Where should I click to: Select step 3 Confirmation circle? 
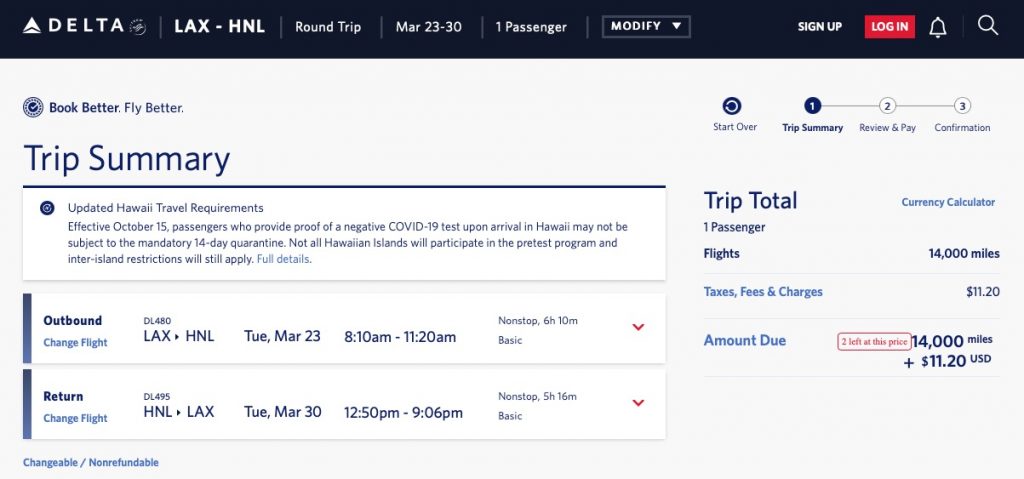pyautogui.click(x=962, y=106)
